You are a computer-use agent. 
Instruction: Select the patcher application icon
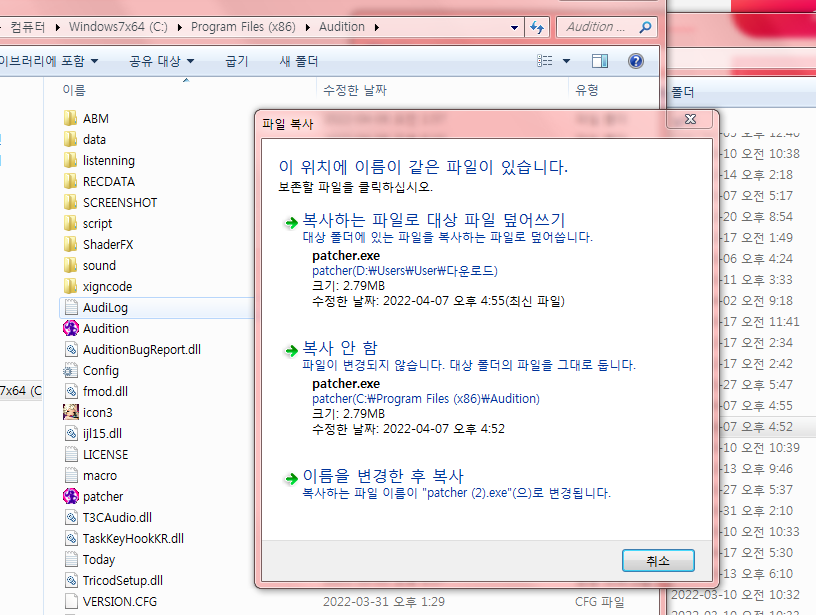pyautogui.click(x=71, y=496)
